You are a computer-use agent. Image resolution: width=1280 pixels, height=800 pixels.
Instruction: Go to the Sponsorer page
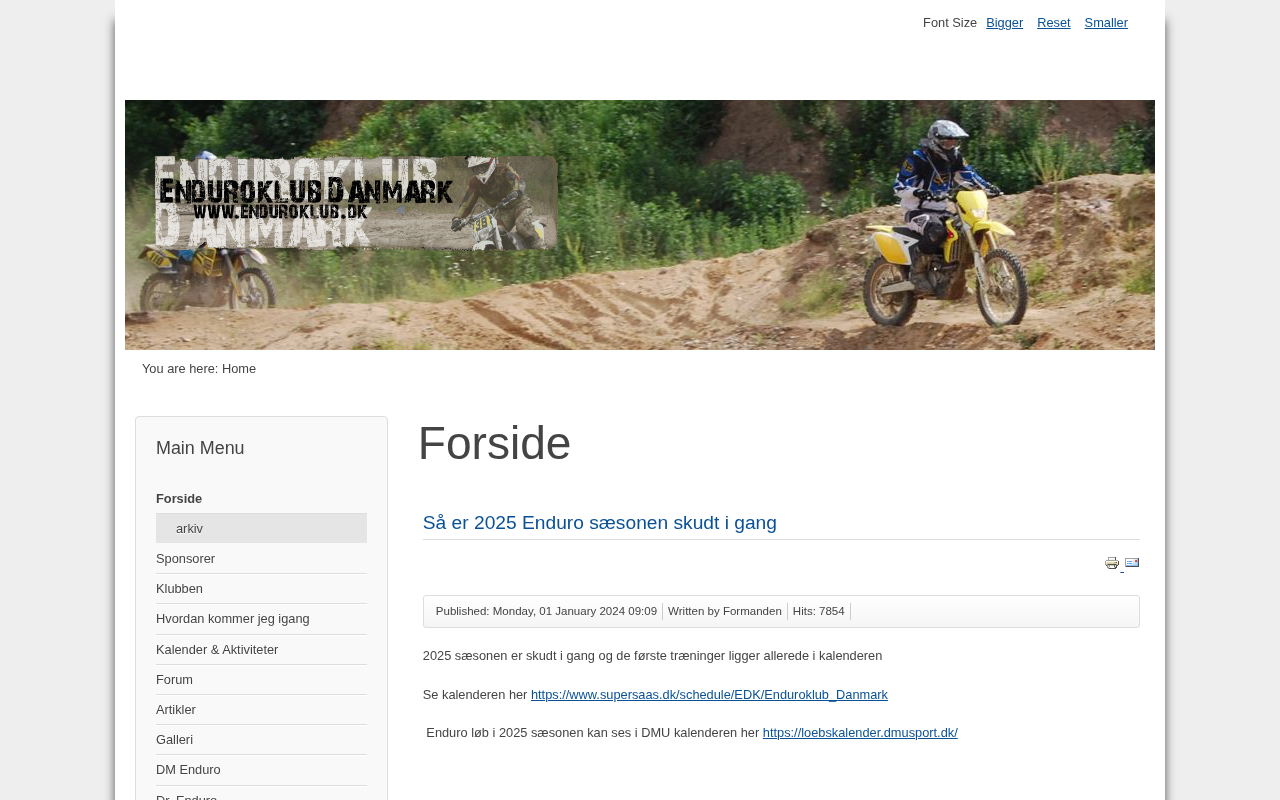pos(185,559)
